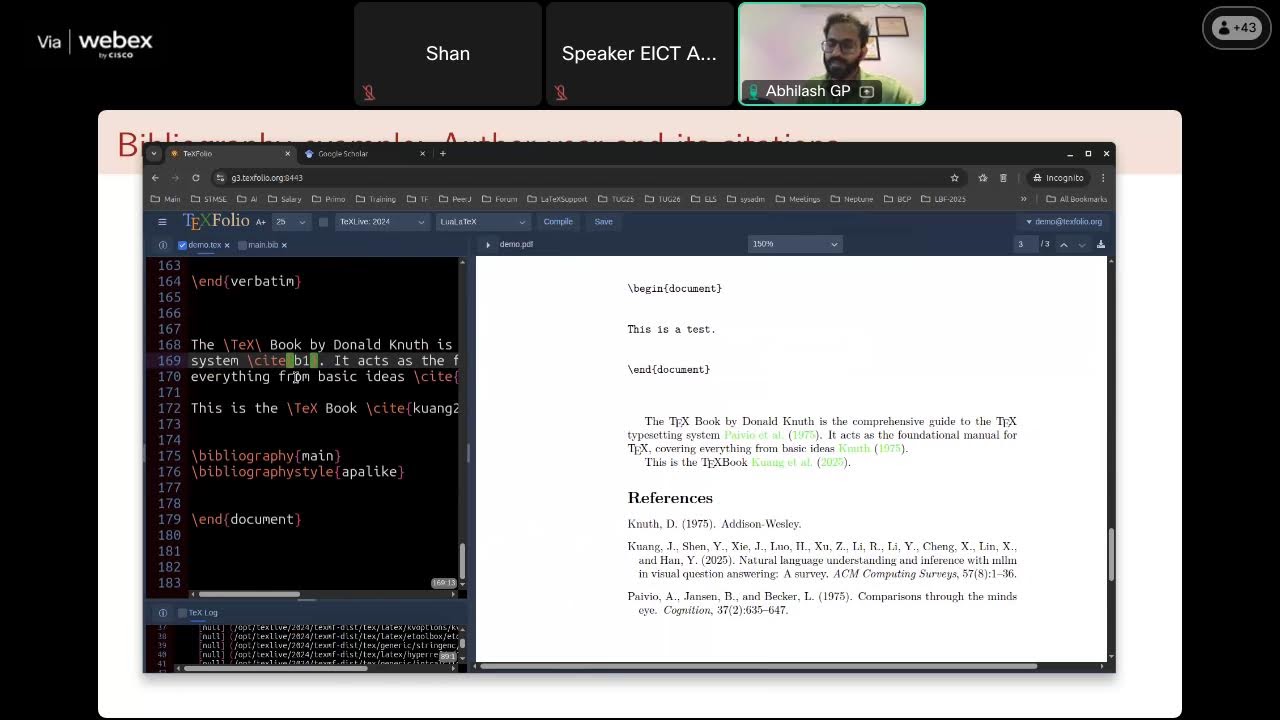Open the demo@texfolio.org account dropdown
The width and height of the screenshot is (1280, 720).
pyautogui.click(x=1064, y=222)
